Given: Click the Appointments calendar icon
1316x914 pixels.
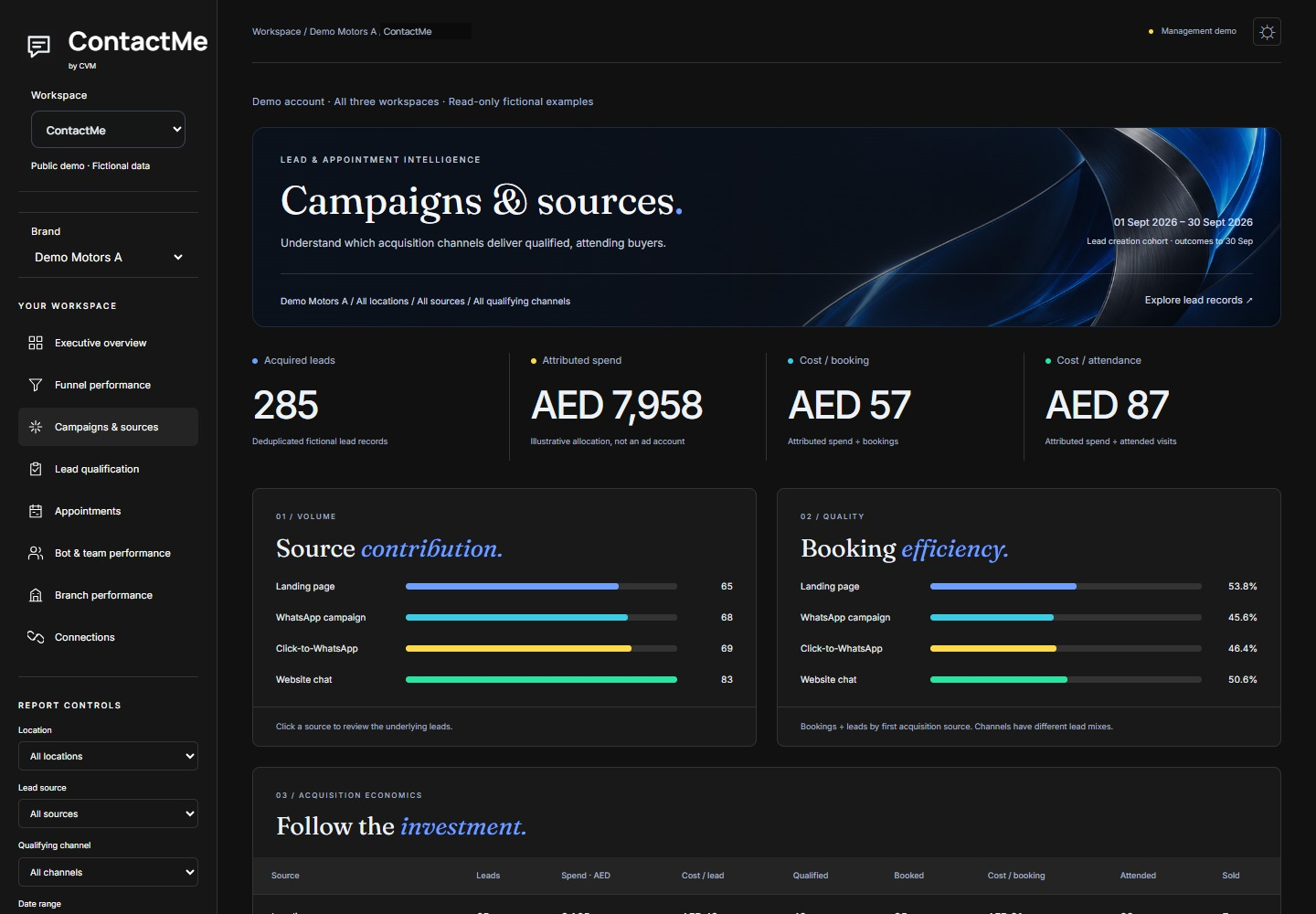Looking at the screenshot, I should pyautogui.click(x=36, y=511).
